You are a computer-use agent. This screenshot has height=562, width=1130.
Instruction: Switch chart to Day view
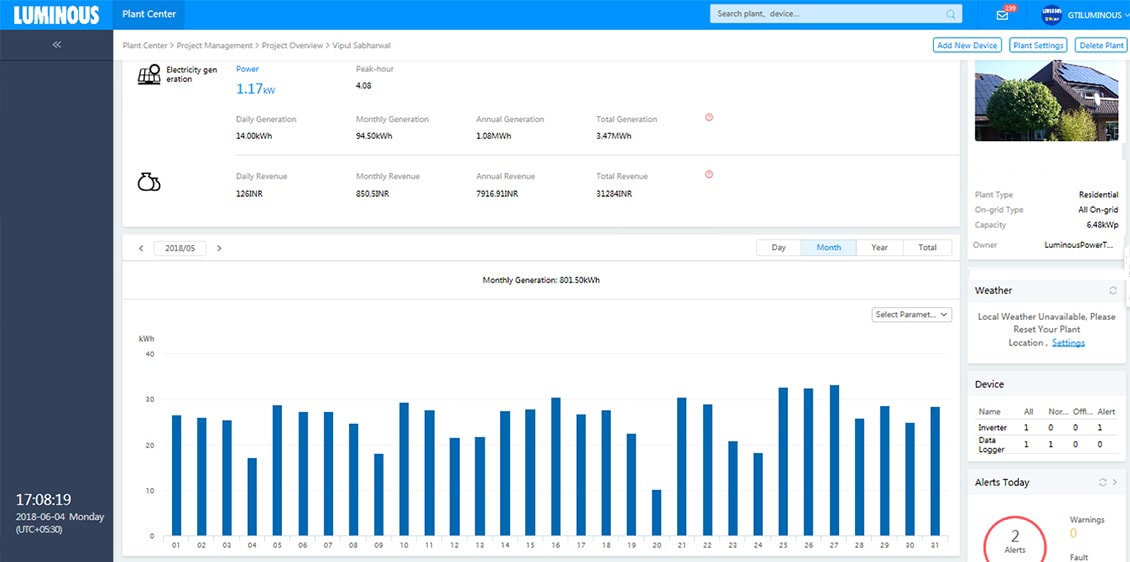point(779,247)
